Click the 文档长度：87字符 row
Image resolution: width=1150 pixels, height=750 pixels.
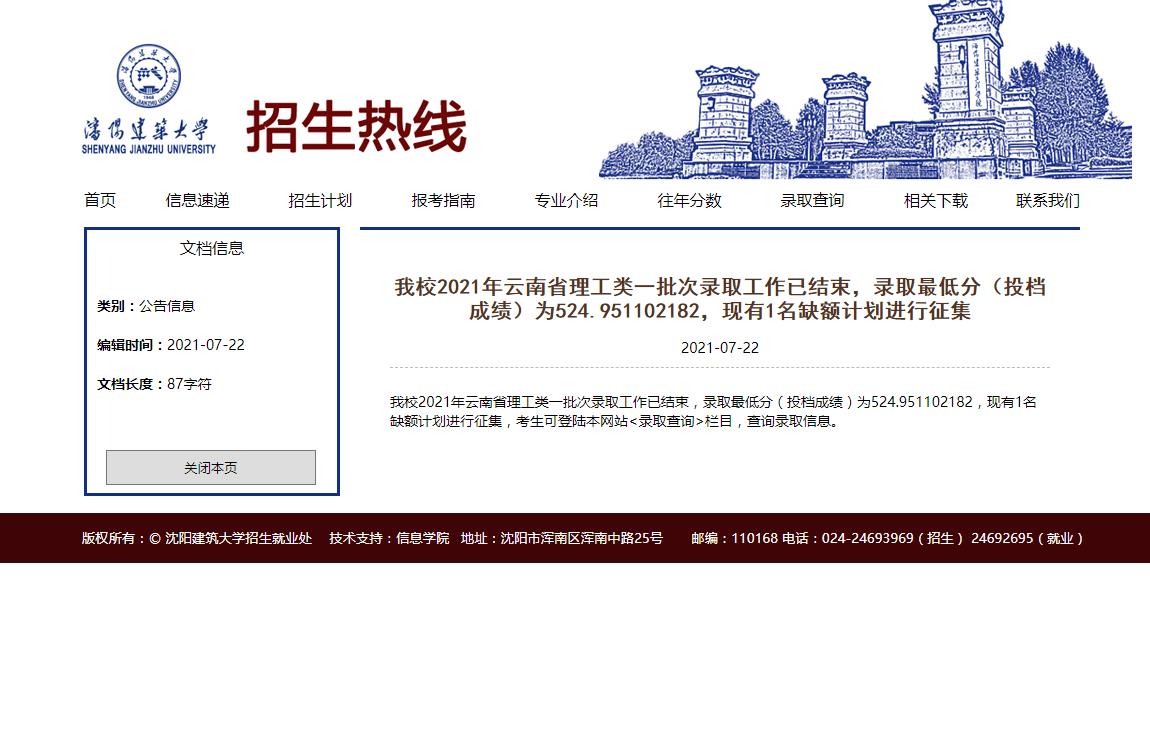[154, 383]
